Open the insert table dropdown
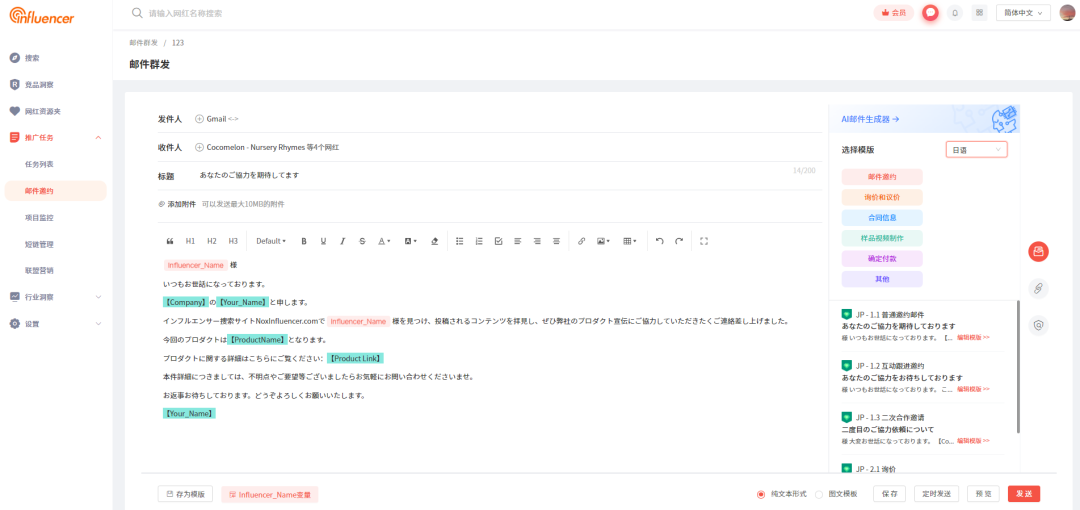 pos(630,241)
